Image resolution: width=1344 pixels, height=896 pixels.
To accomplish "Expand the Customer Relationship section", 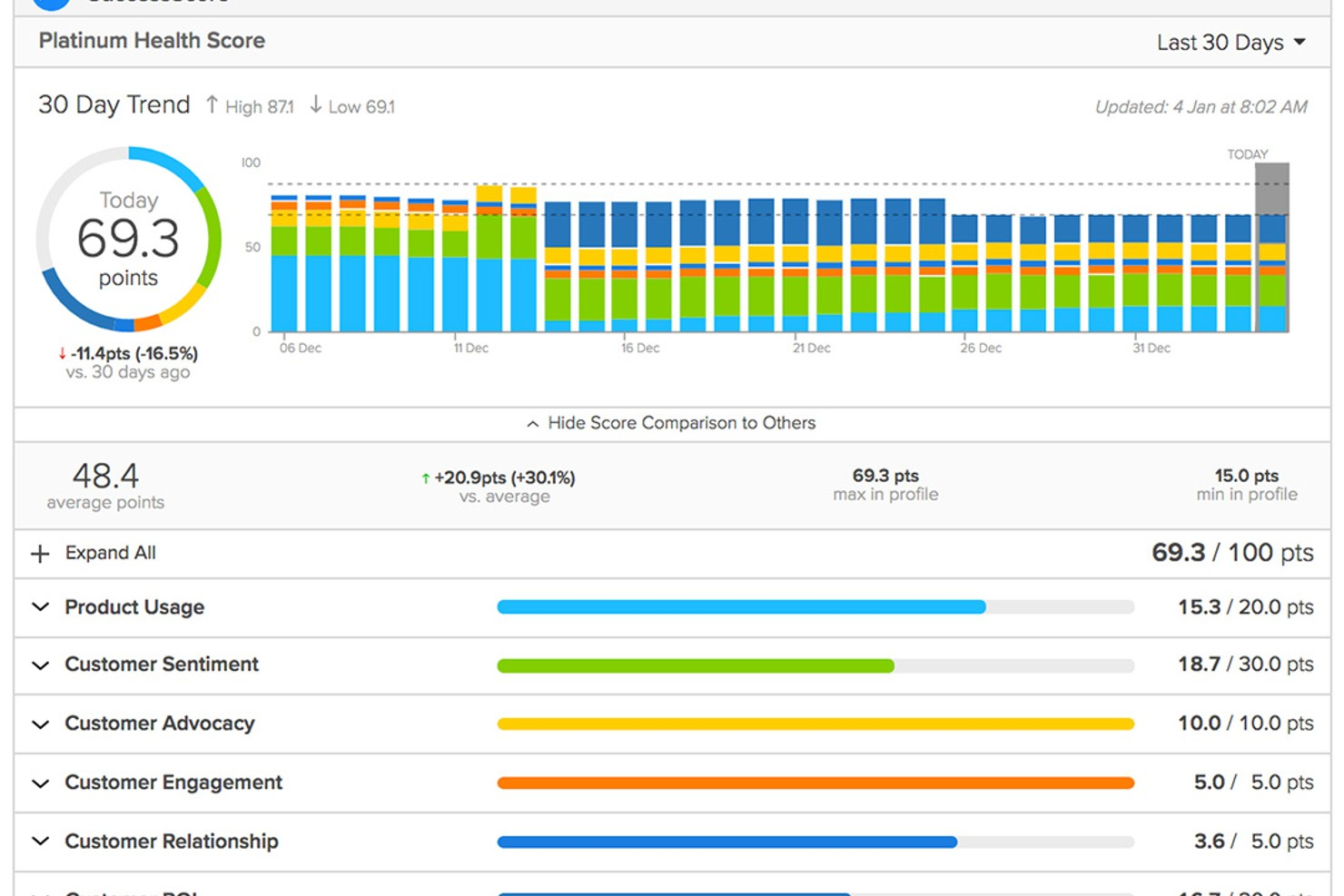I will (38, 842).
